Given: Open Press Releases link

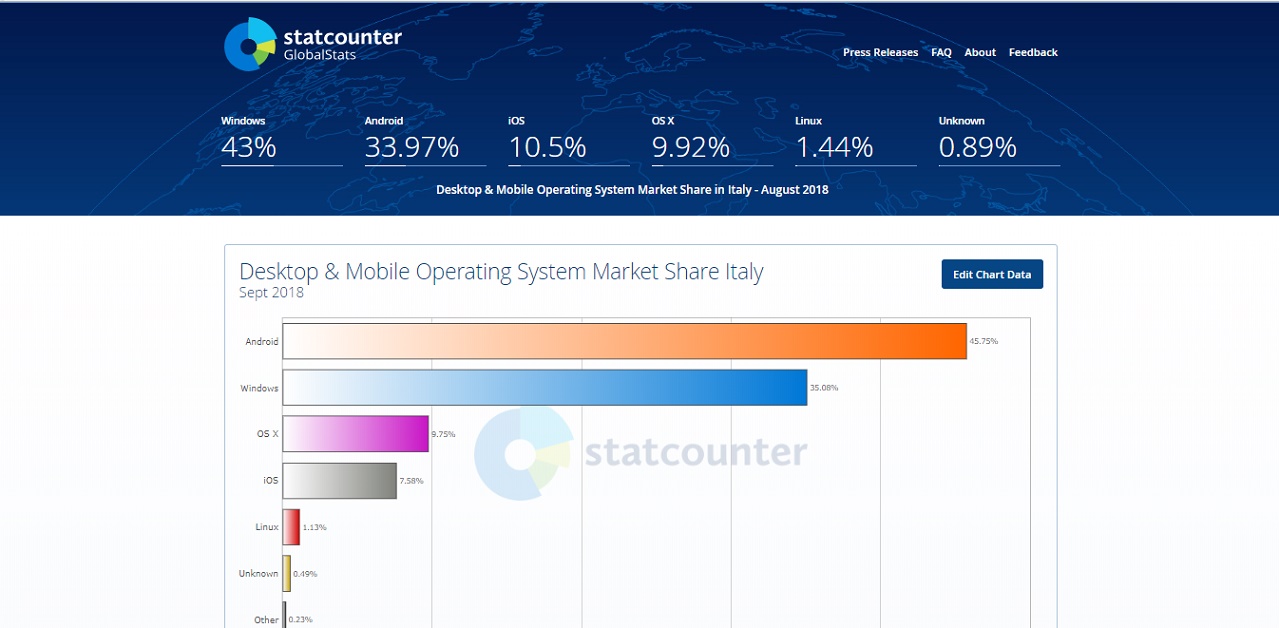Looking at the screenshot, I should (880, 53).
